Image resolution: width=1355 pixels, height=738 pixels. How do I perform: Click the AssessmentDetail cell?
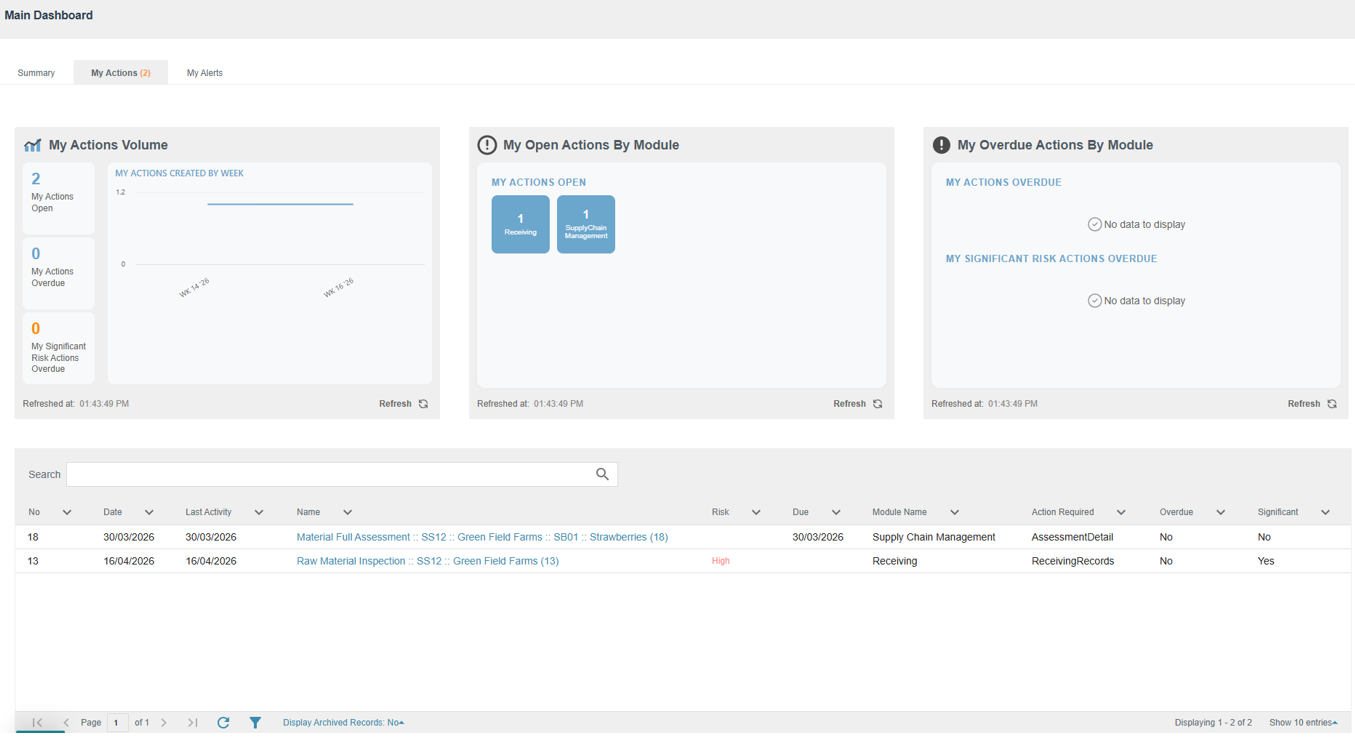(1072, 537)
